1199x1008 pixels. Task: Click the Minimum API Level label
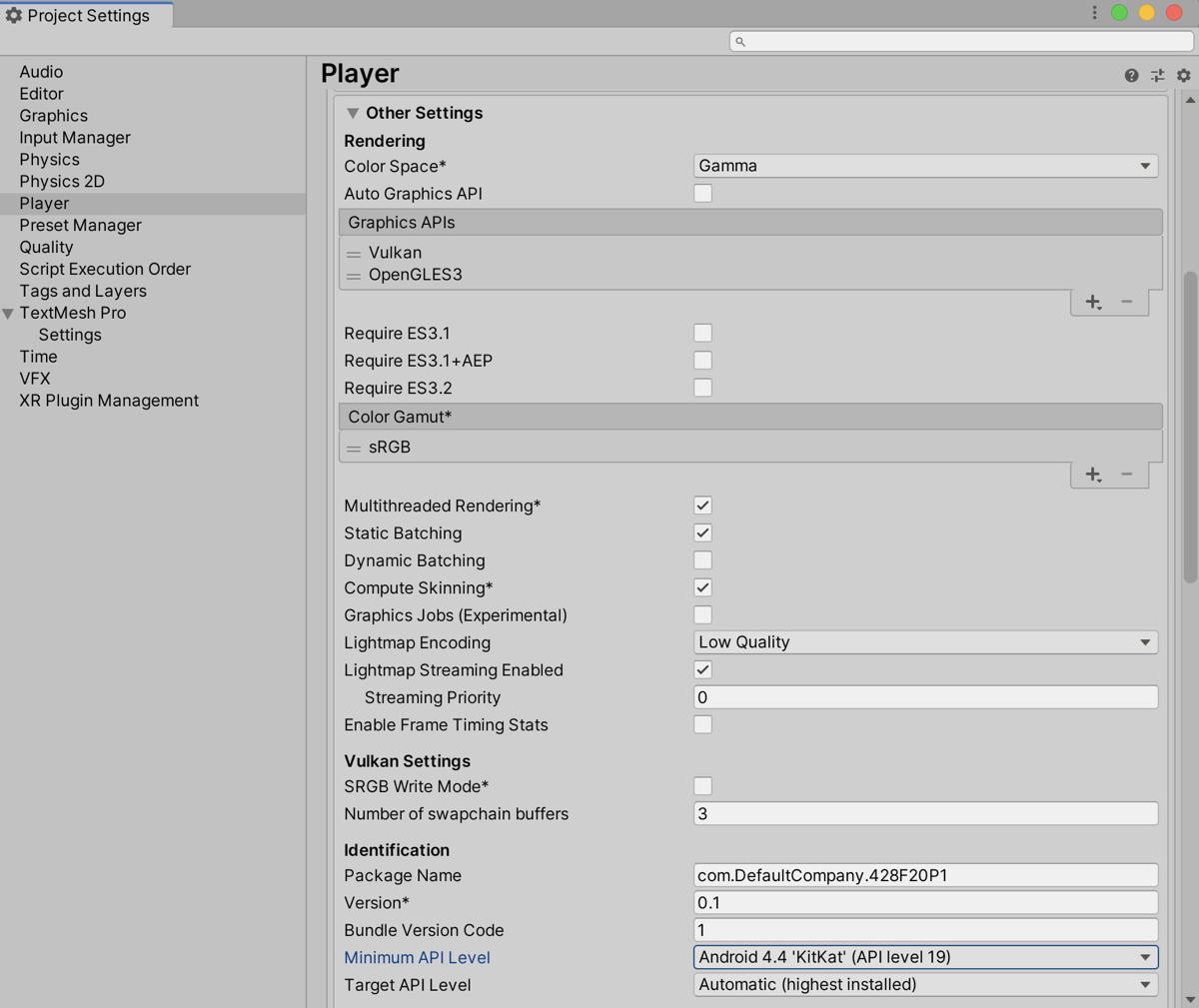pos(417,958)
